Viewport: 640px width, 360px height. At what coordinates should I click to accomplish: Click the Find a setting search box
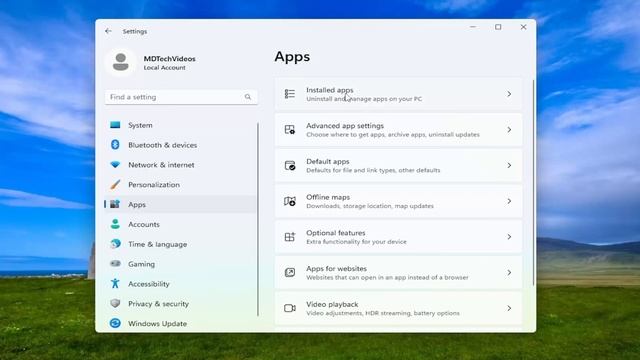[181, 97]
